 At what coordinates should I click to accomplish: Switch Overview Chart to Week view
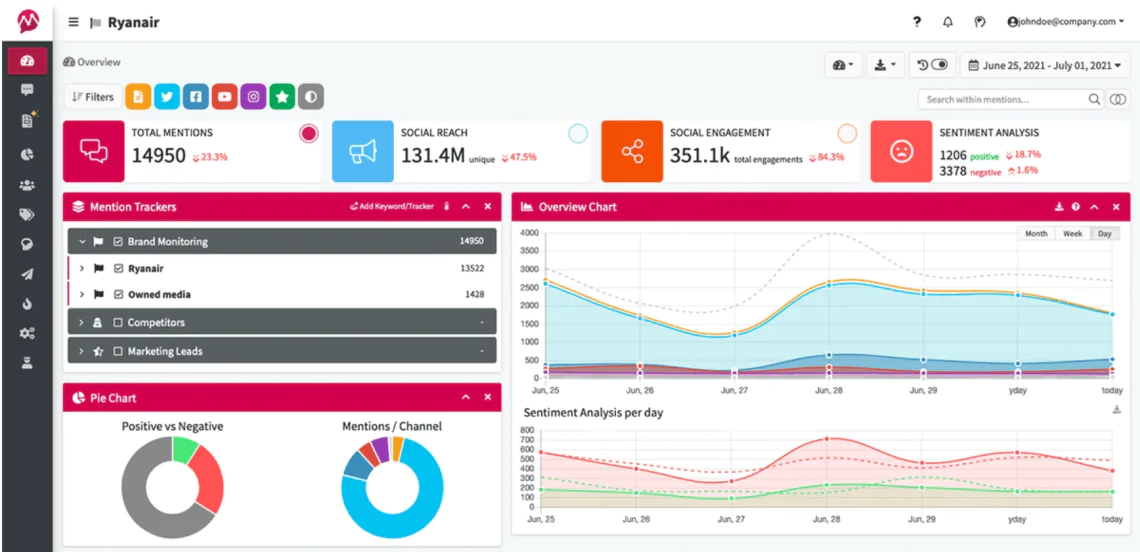[x=1072, y=233]
